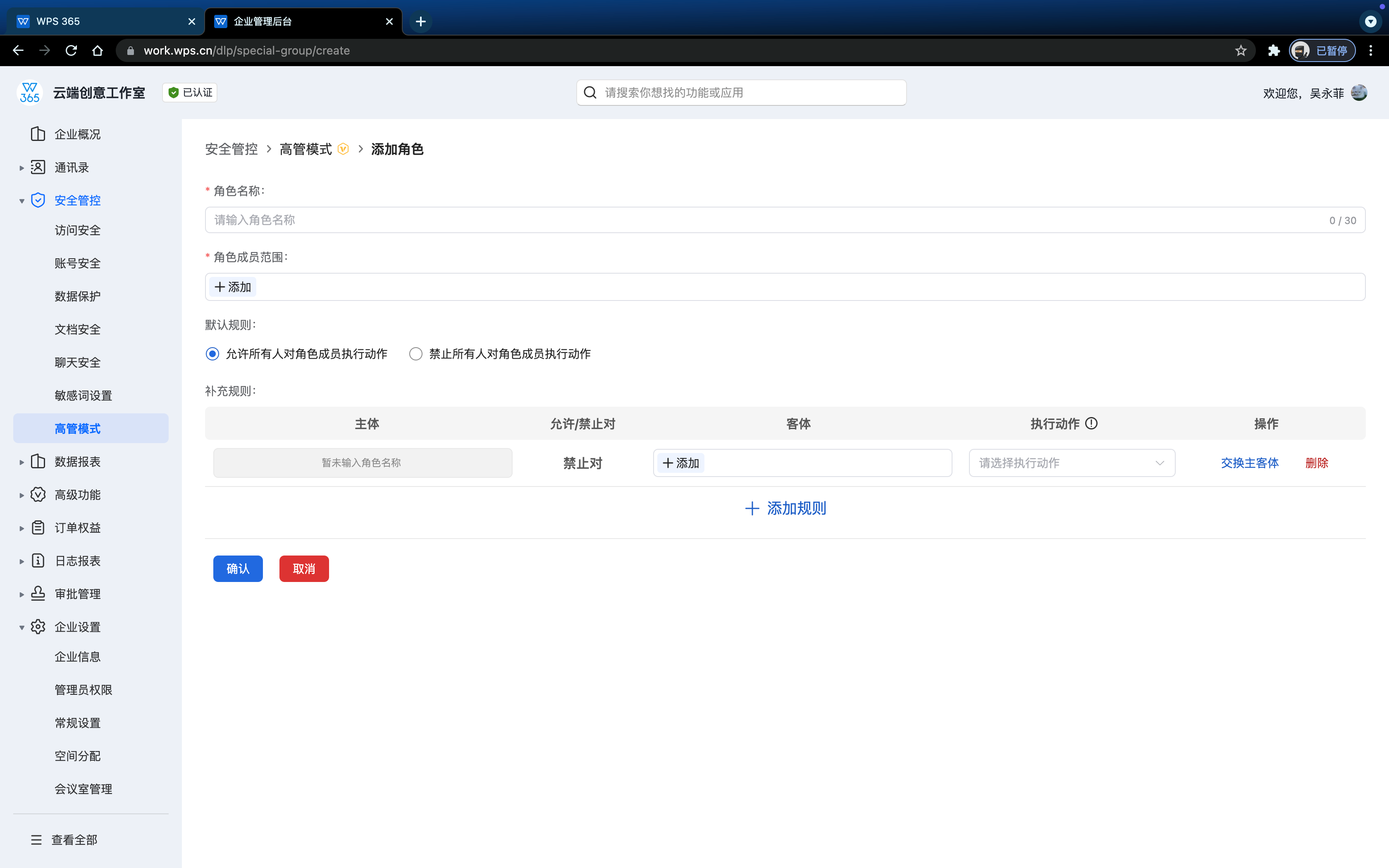Expand the 通讯录 sidebar arrow
The width and height of the screenshot is (1389, 868).
(21, 168)
